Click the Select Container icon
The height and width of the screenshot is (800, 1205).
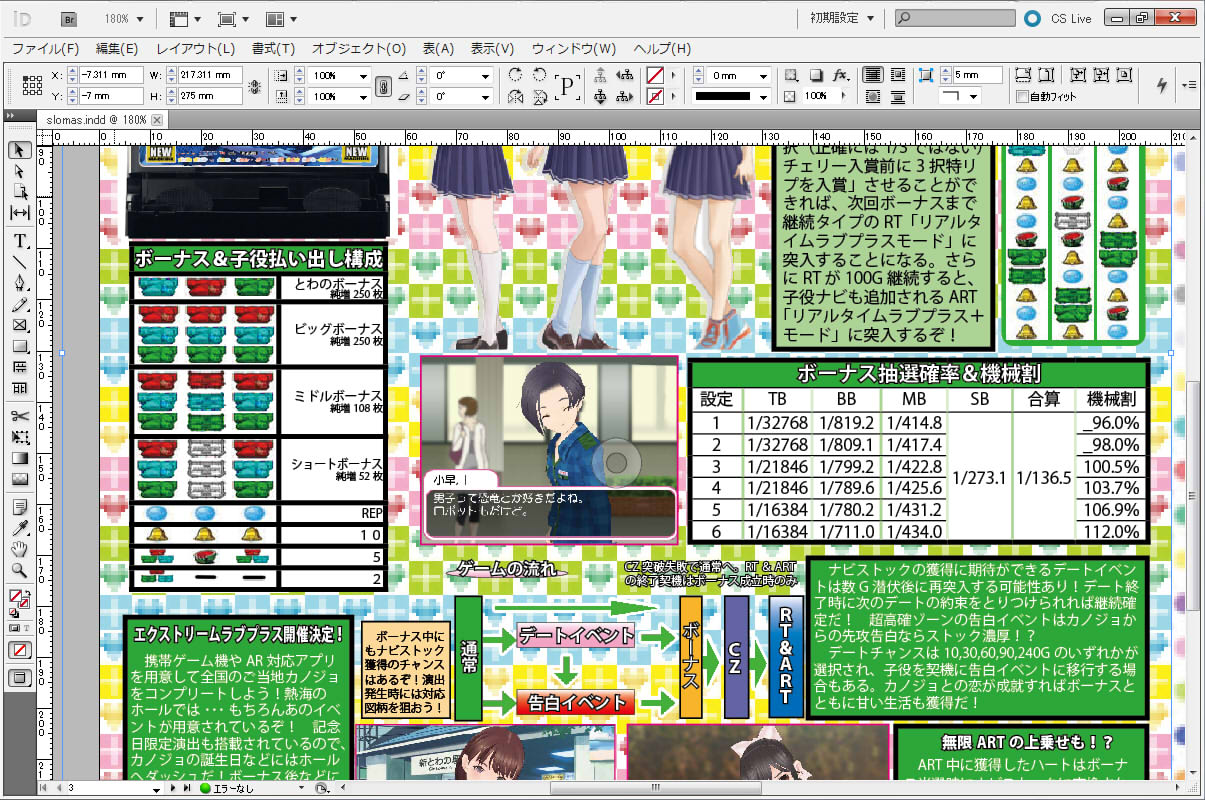(x=601, y=75)
